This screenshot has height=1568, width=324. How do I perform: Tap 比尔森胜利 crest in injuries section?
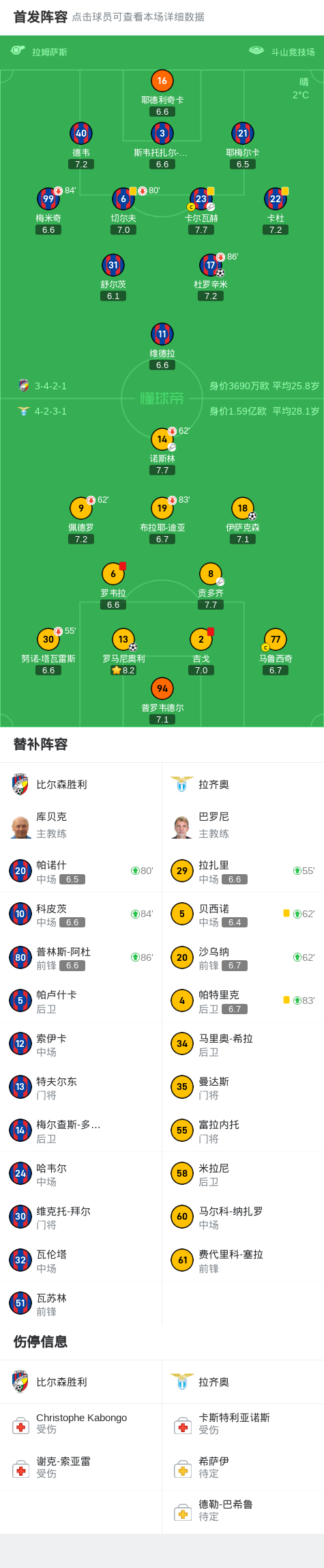pyautogui.click(x=20, y=1382)
